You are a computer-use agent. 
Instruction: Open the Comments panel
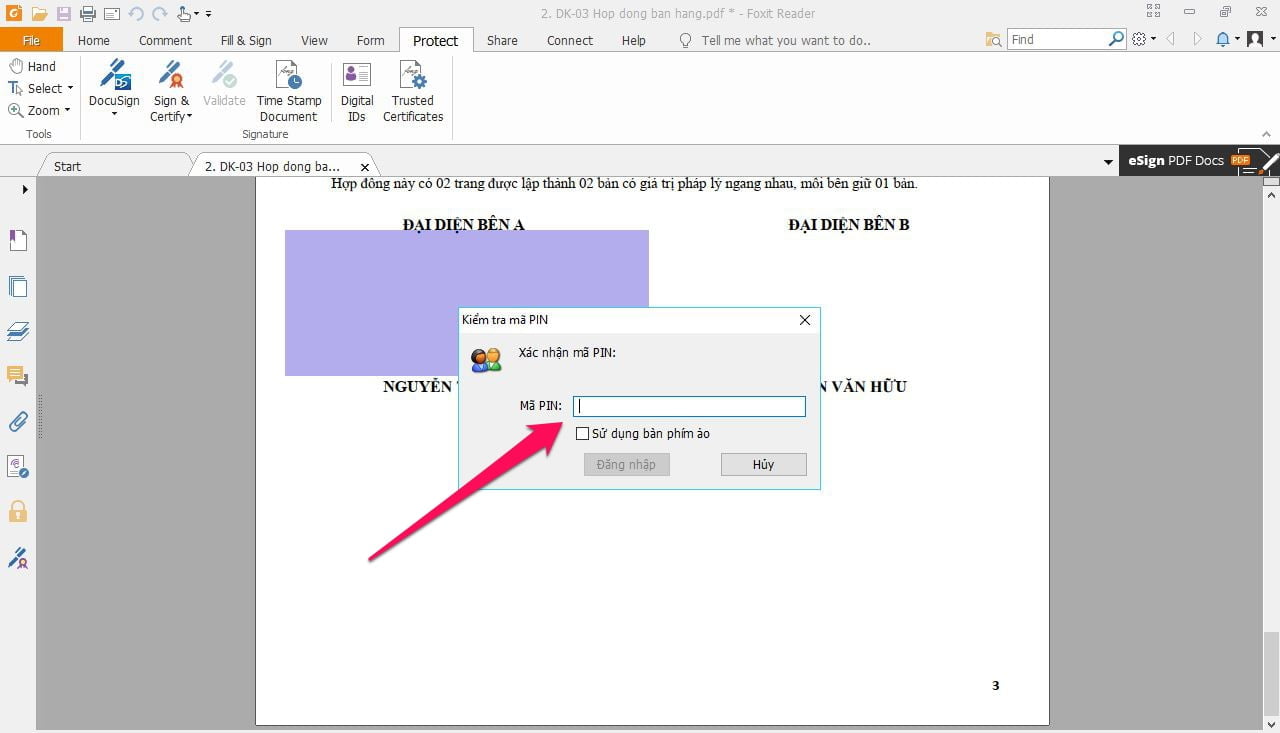[x=17, y=376]
